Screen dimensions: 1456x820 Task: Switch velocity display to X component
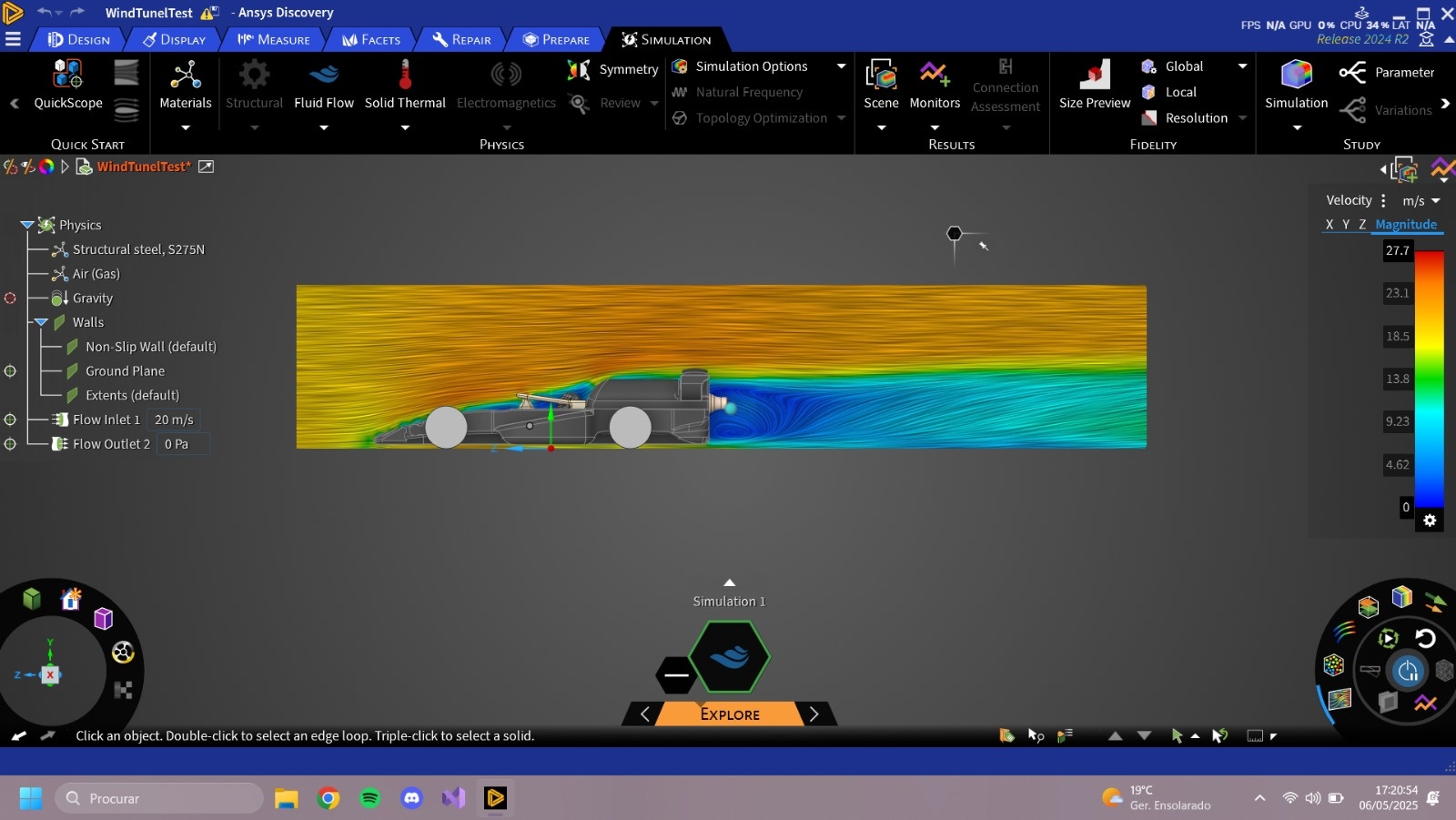pyautogui.click(x=1330, y=224)
